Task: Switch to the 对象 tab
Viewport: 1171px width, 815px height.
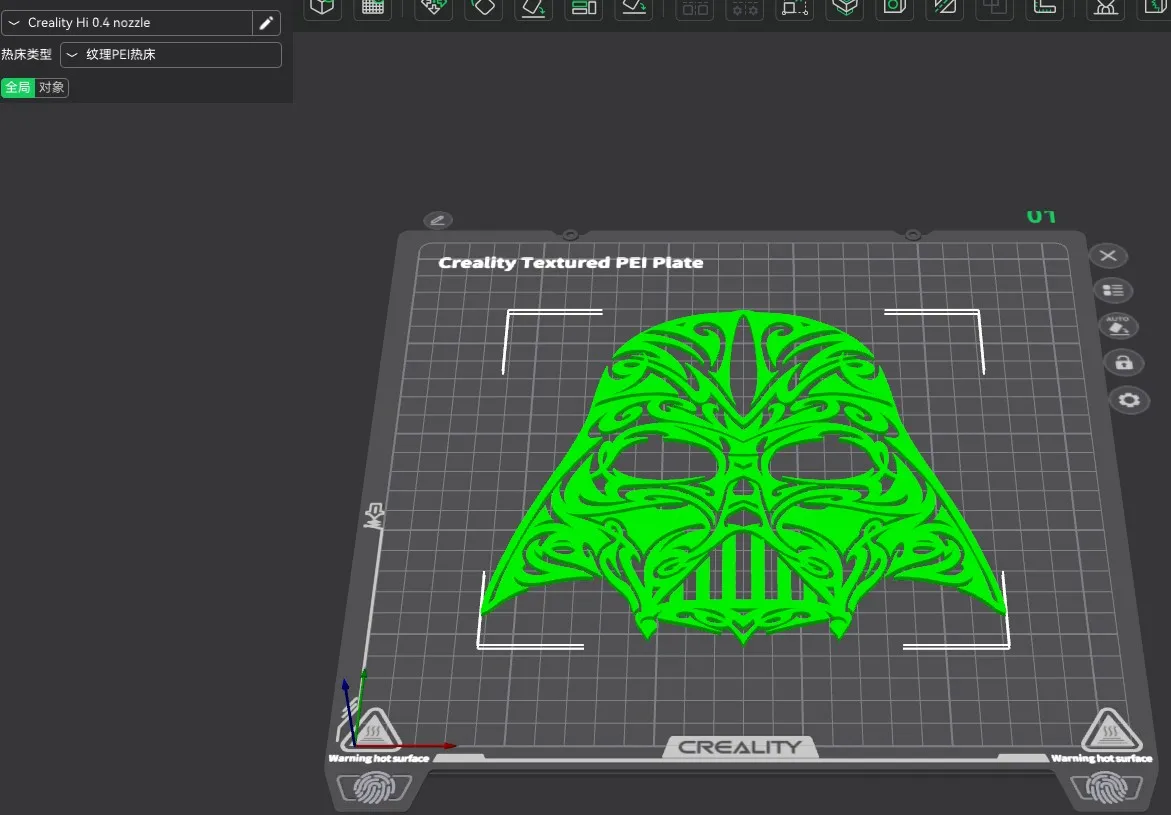Action: tap(52, 87)
